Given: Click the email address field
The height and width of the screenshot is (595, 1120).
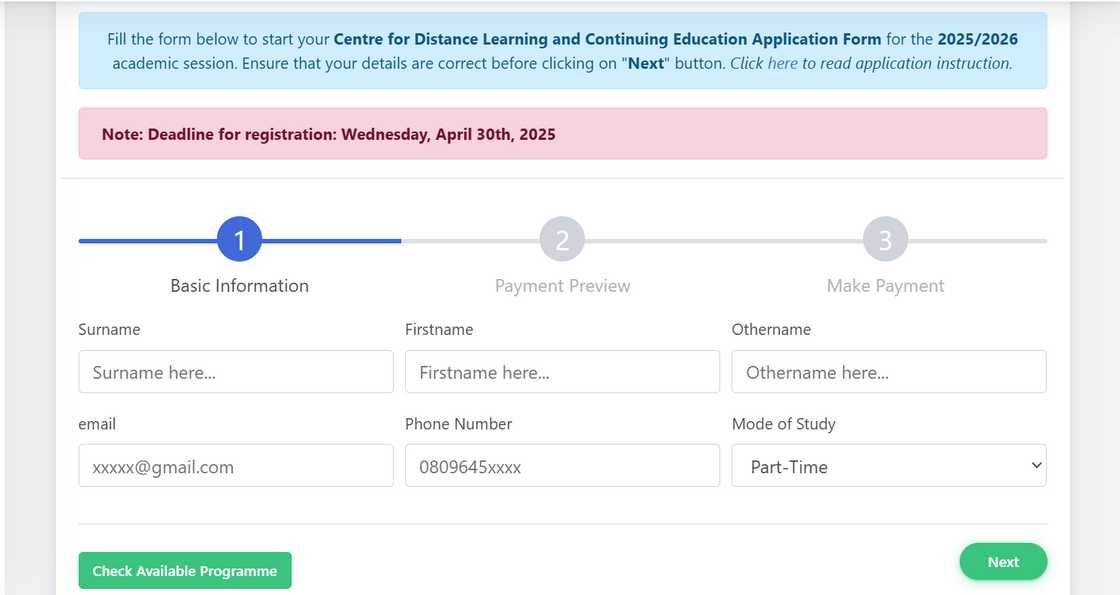Looking at the screenshot, I should [x=236, y=466].
